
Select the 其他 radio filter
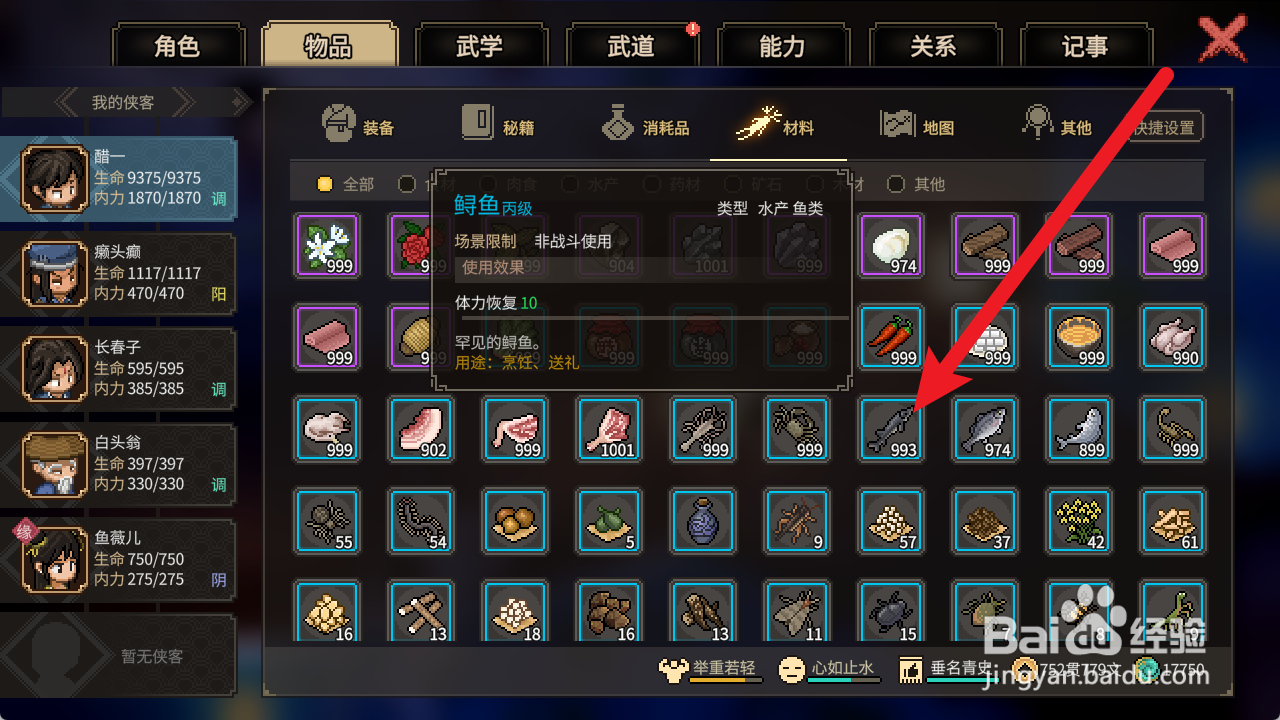tap(916, 184)
